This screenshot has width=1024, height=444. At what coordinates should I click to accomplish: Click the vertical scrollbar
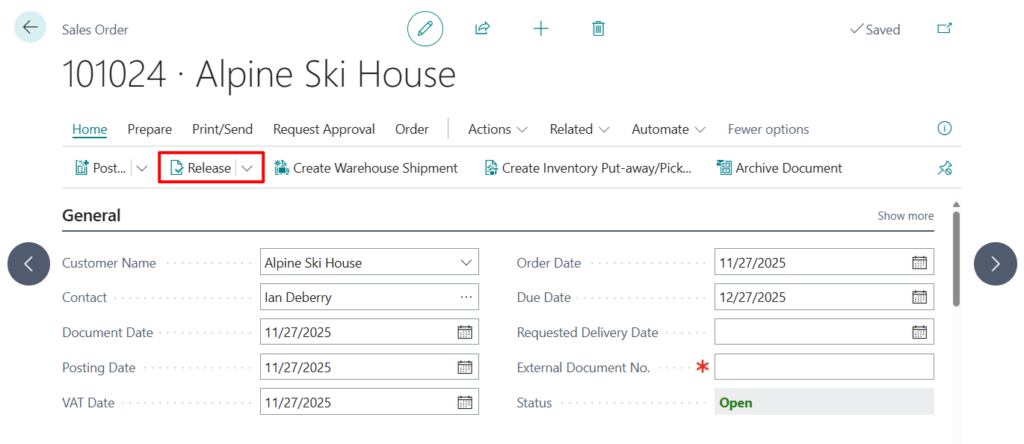[x=956, y=260]
